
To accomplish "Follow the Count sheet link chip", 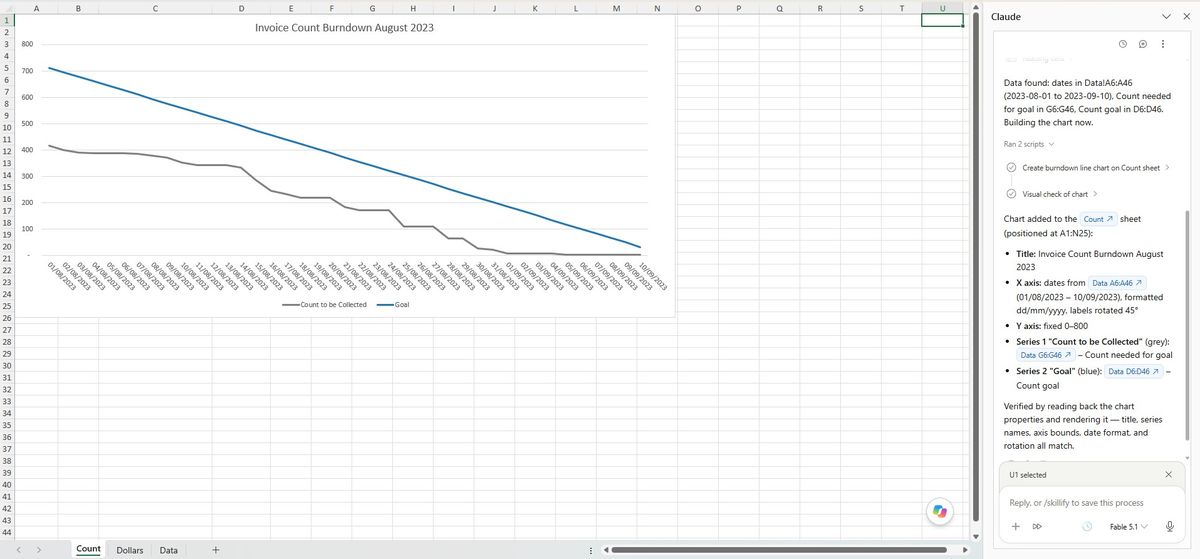I will 1098,219.
